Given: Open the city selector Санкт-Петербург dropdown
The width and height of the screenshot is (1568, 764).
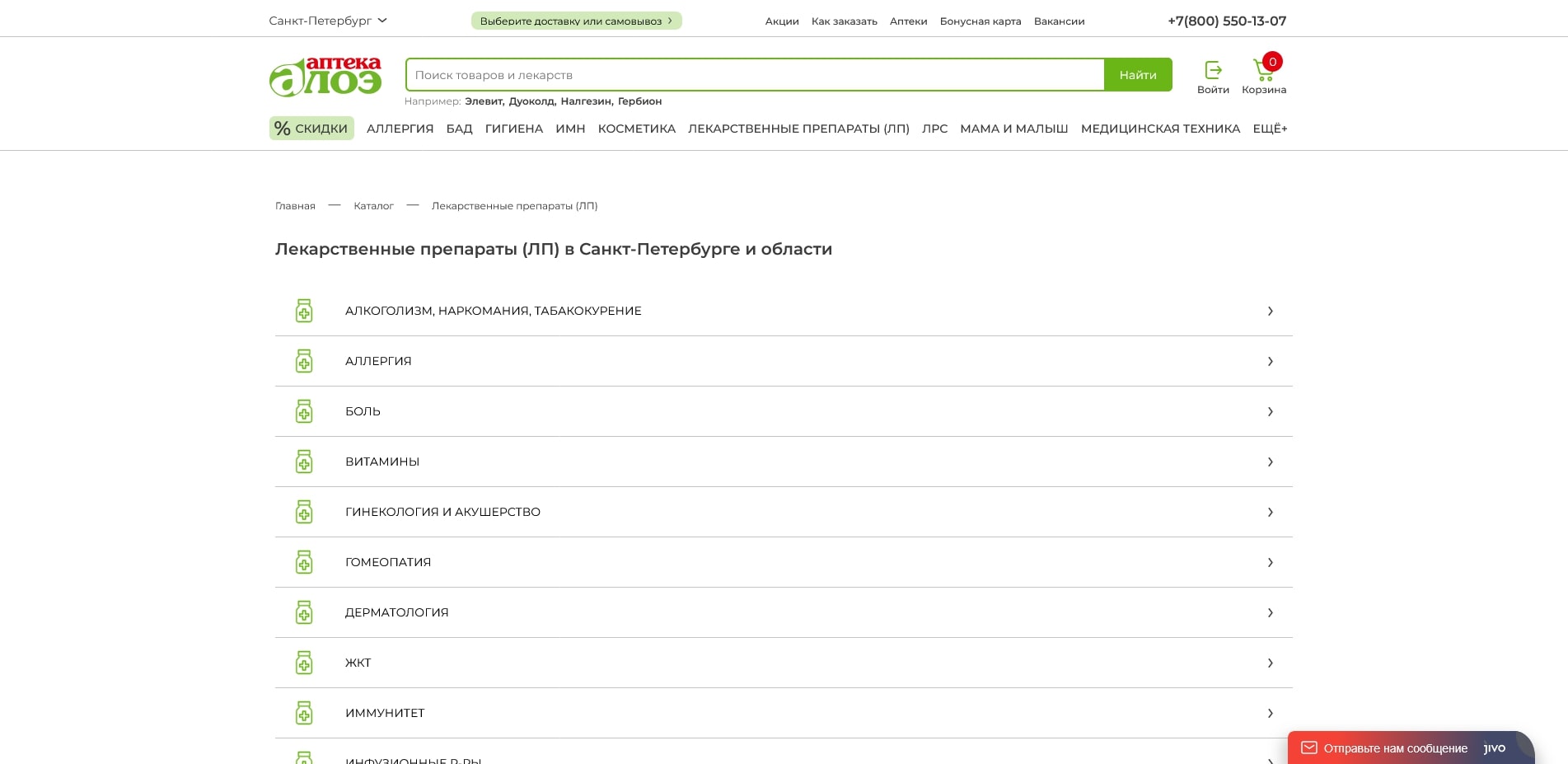Looking at the screenshot, I should [327, 21].
